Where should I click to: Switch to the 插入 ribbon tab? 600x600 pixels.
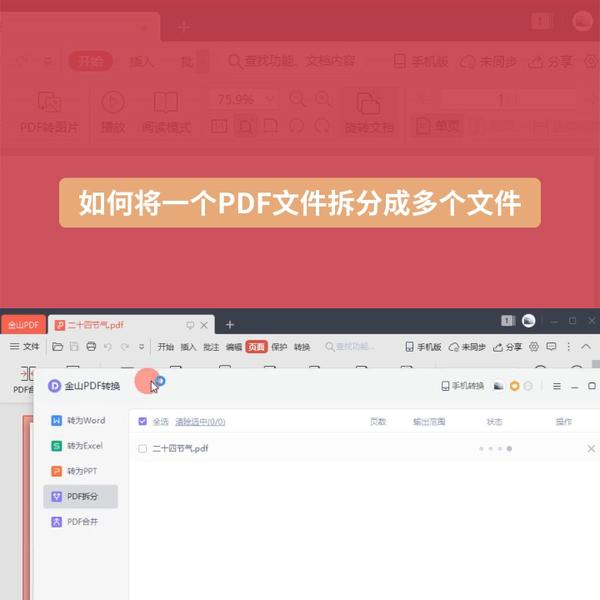tap(188, 347)
